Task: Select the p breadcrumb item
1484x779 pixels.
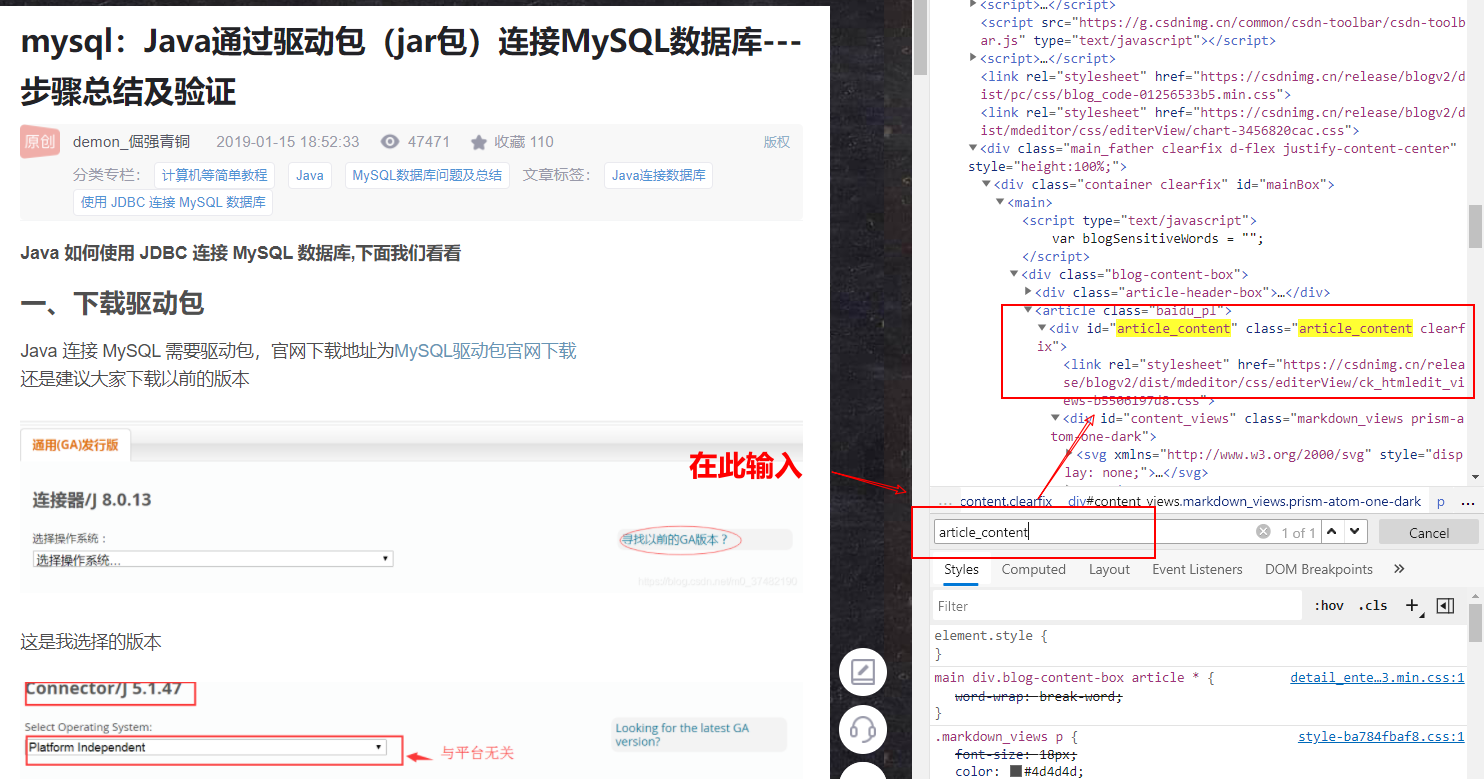Action: point(1441,502)
